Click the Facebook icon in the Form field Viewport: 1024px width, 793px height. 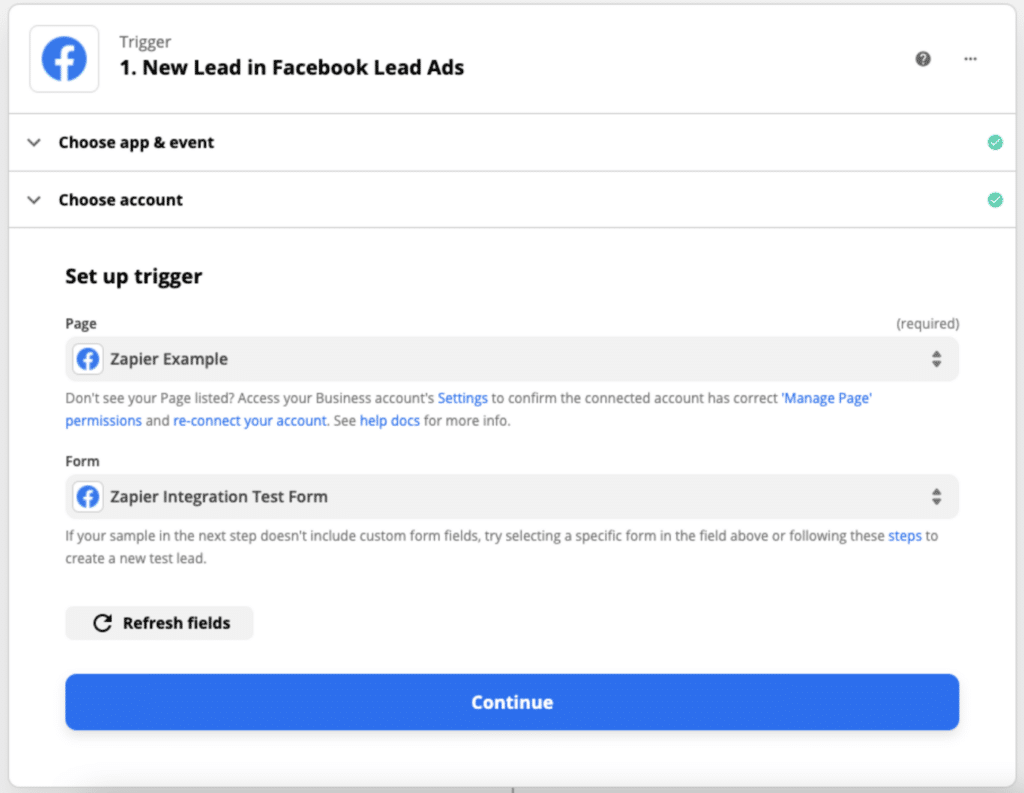pos(88,497)
